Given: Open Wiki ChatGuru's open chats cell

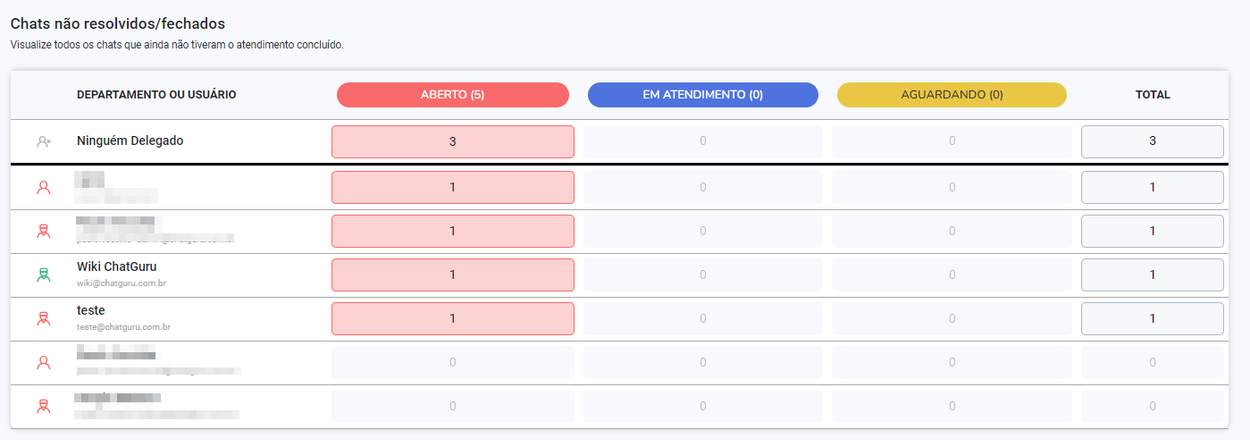Looking at the screenshot, I should coord(453,275).
